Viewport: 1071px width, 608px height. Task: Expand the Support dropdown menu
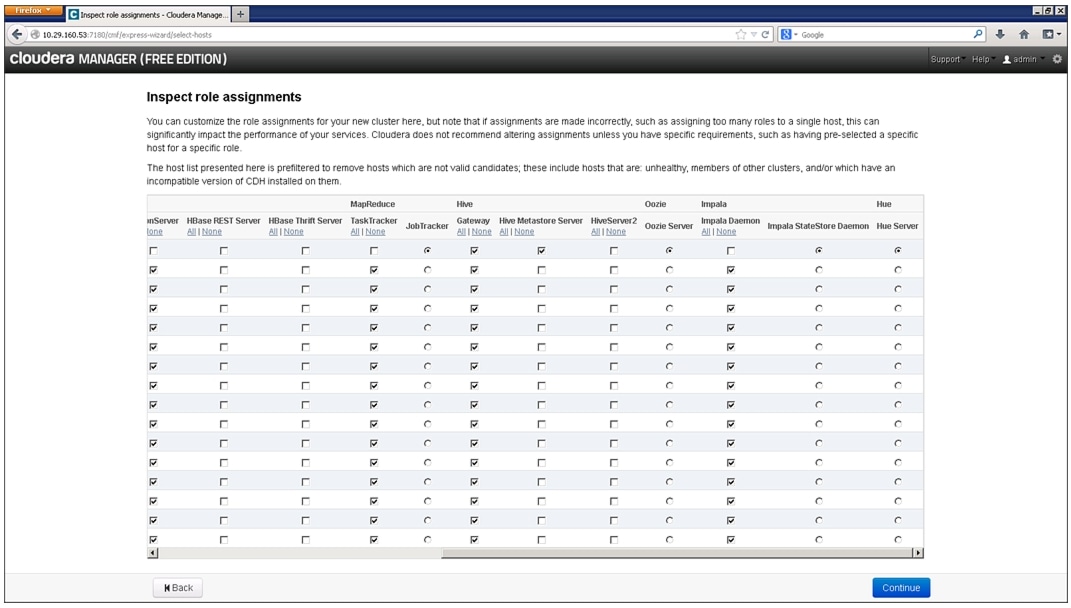946,60
